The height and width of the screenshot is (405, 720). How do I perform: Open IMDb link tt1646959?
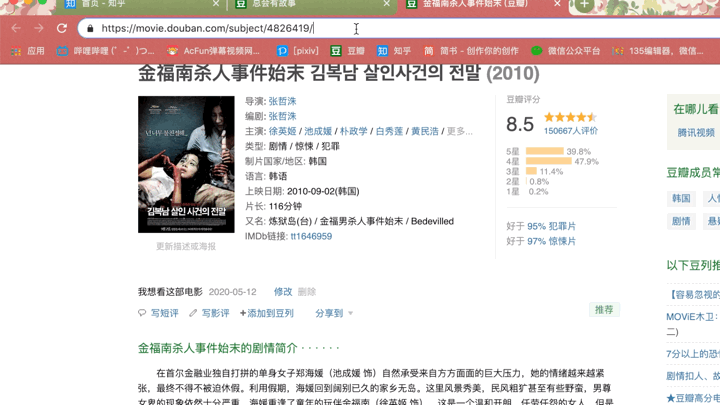[311, 236]
